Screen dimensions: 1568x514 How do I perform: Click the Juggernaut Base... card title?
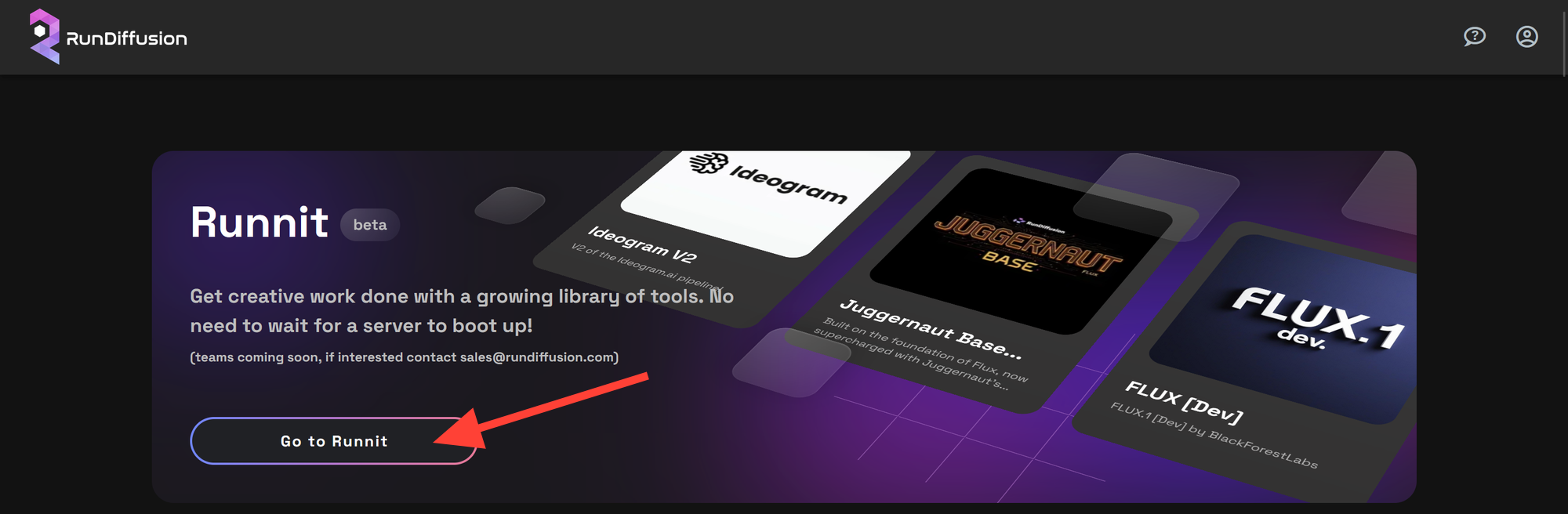pos(931,329)
